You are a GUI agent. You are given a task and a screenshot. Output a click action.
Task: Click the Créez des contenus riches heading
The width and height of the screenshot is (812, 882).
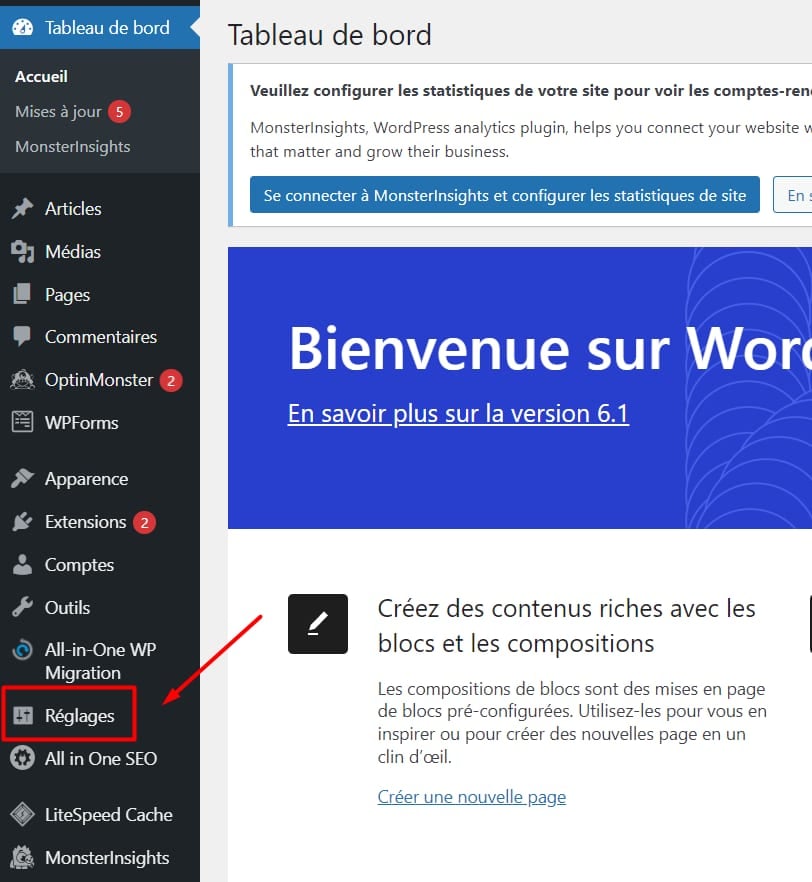click(566, 626)
